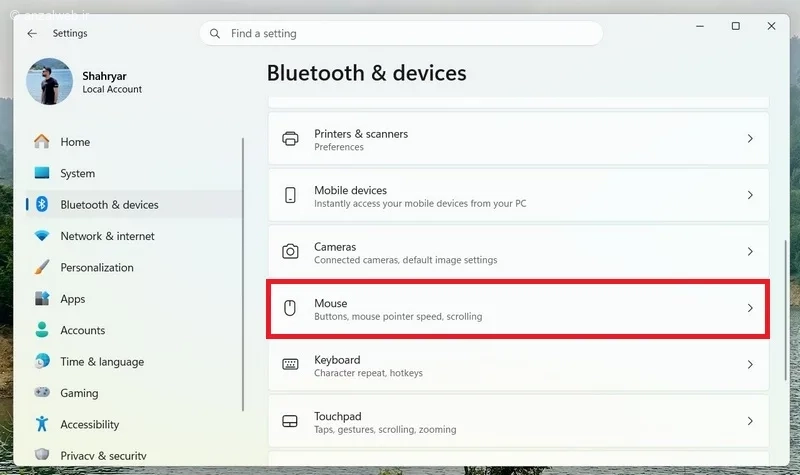
Task: Click the Keyboard icon
Action: tap(290, 364)
